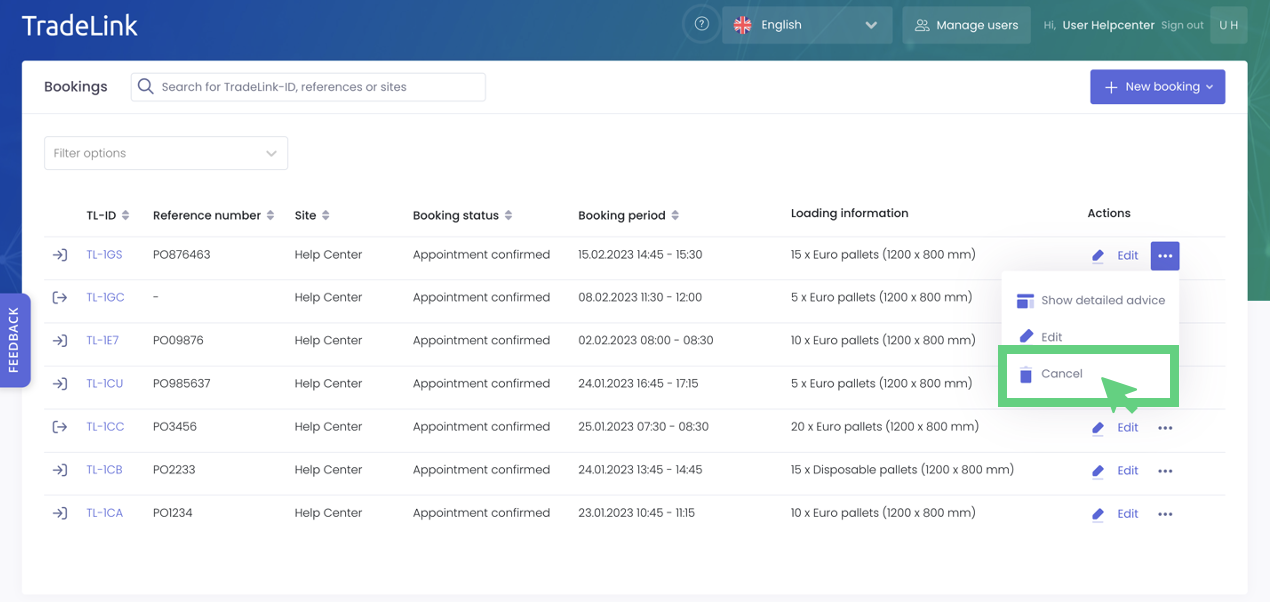This screenshot has height=602, width=1274.
Task: Click the bookings search input field
Action: [320, 87]
